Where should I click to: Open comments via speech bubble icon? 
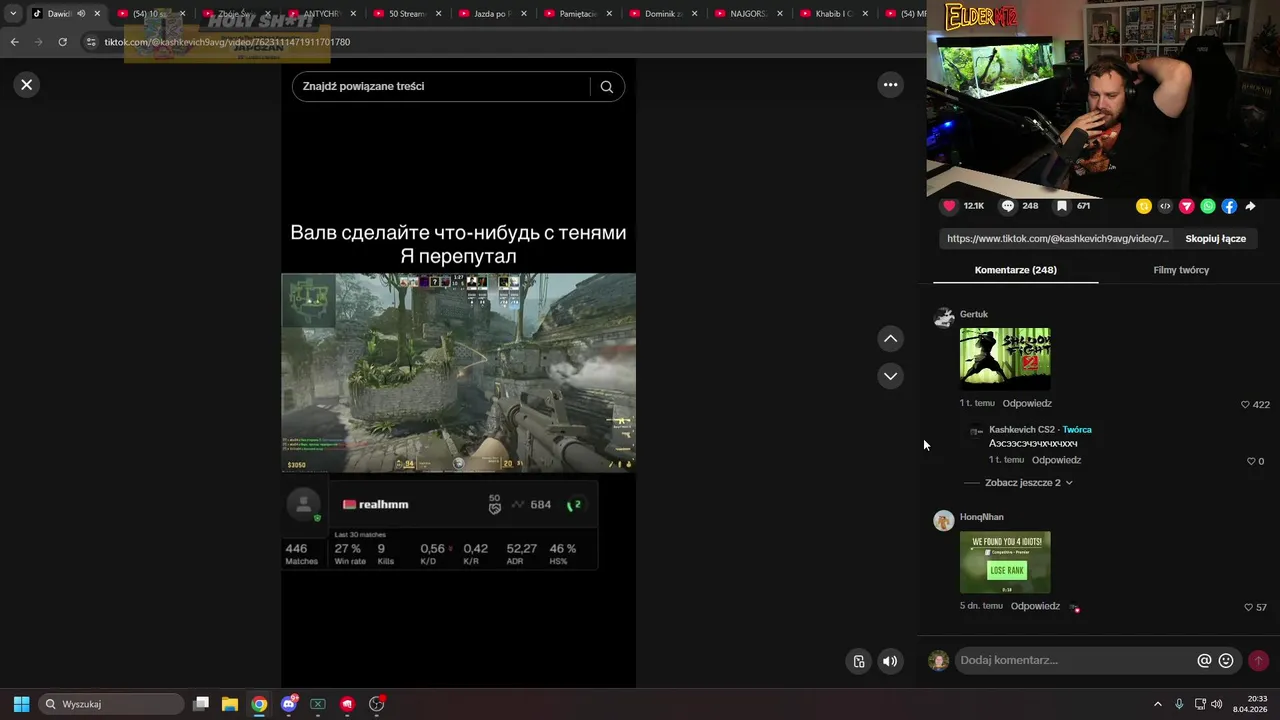click(x=1008, y=206)
